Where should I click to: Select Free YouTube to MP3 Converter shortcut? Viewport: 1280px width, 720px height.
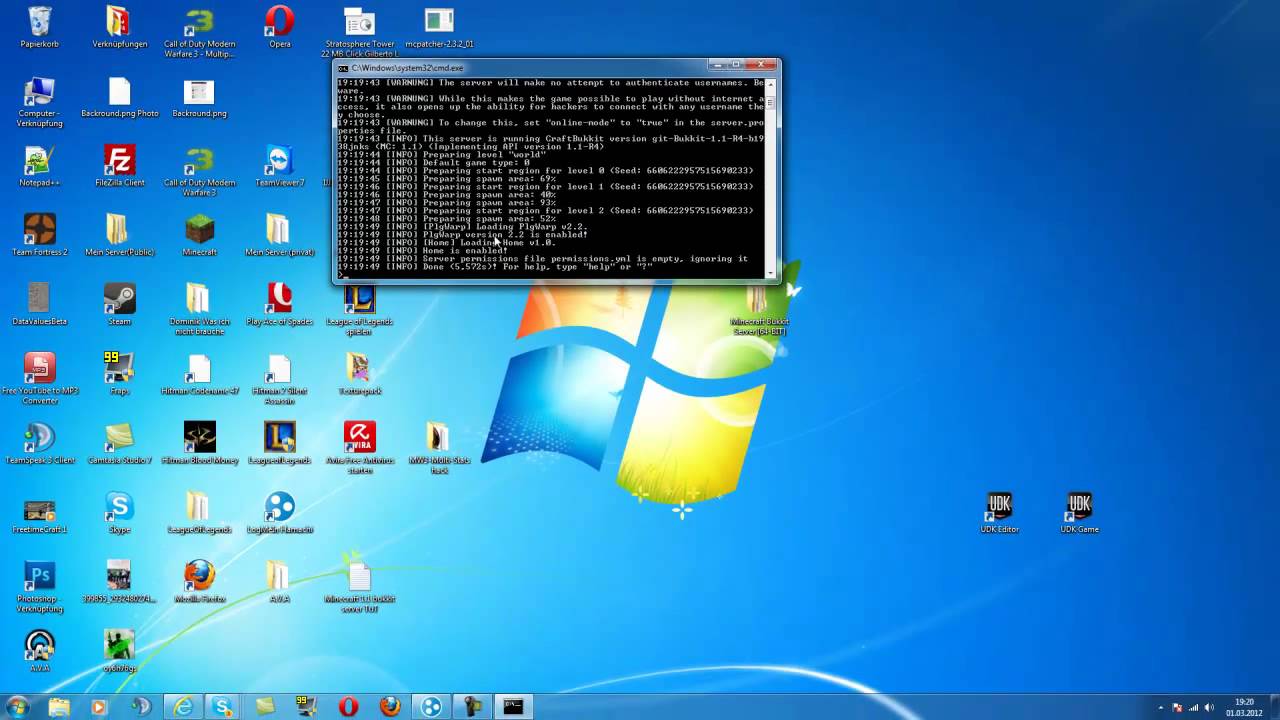tap(40, 379)
